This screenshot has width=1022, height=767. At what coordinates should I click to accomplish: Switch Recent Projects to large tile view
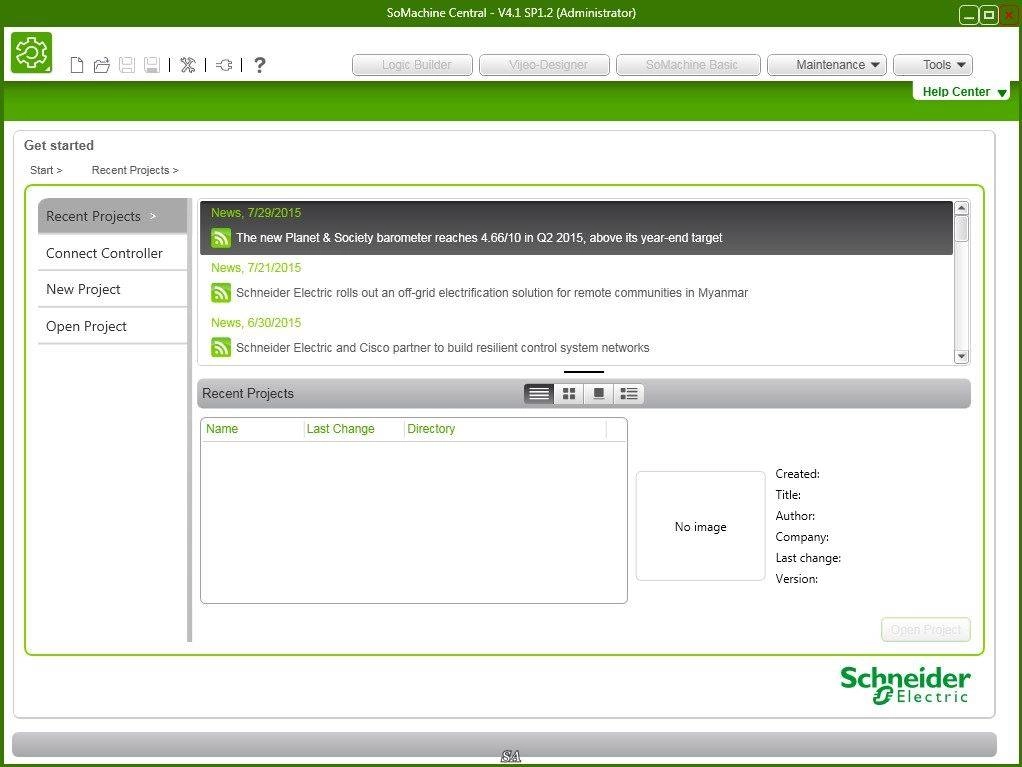point(598,394)
